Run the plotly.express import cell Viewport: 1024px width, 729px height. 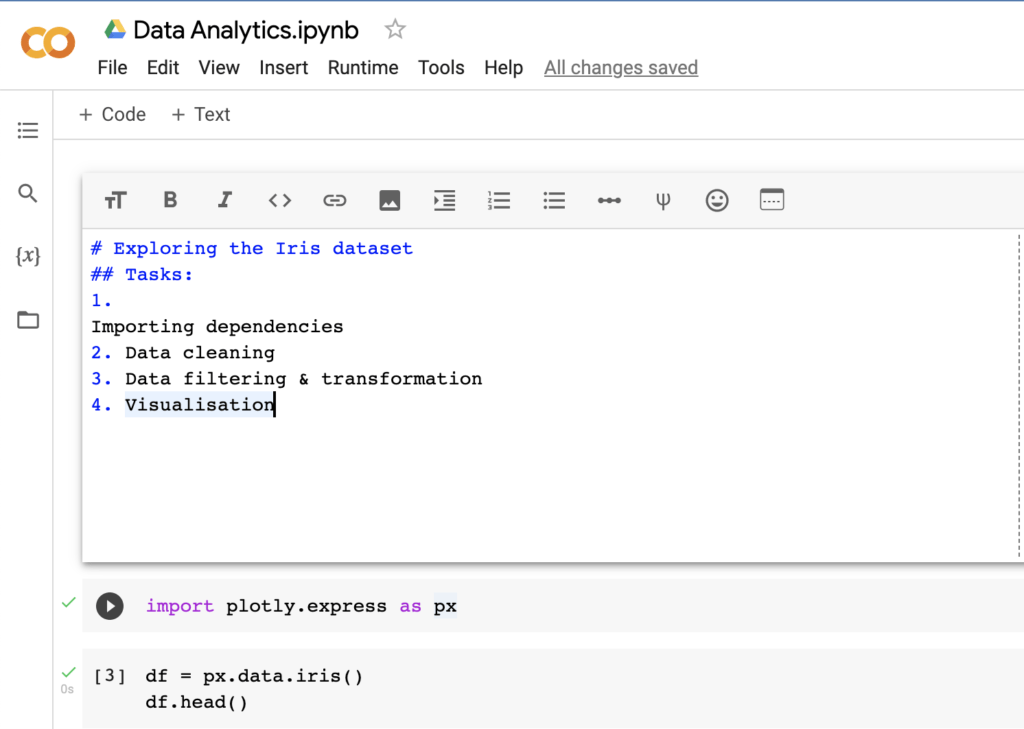[109, 606]
